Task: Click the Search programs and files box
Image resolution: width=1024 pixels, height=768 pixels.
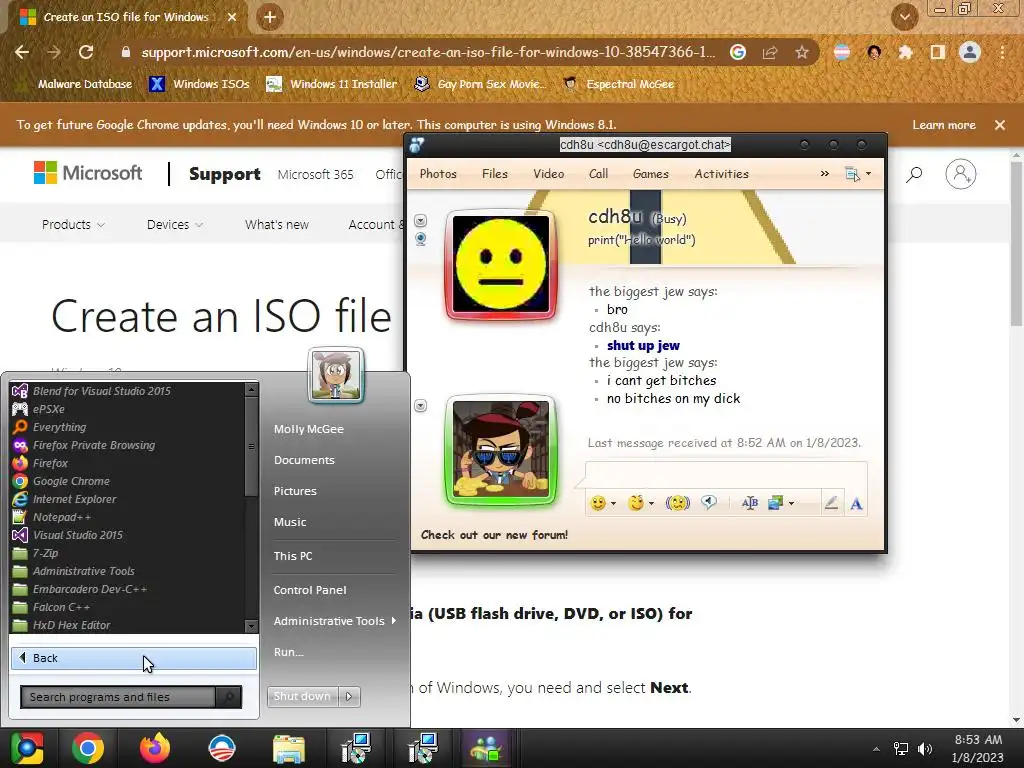Action: click(119, 697)
